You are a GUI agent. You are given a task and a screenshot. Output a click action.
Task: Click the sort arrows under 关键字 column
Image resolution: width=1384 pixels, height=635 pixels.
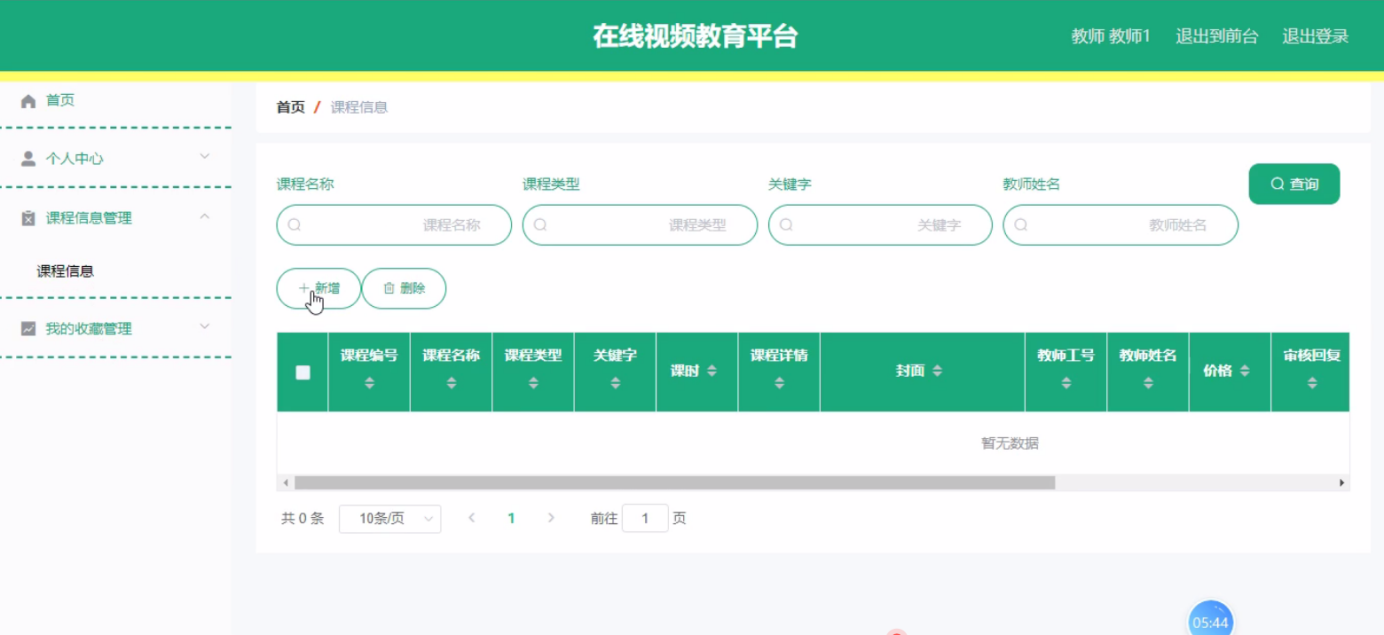point(615,383)
